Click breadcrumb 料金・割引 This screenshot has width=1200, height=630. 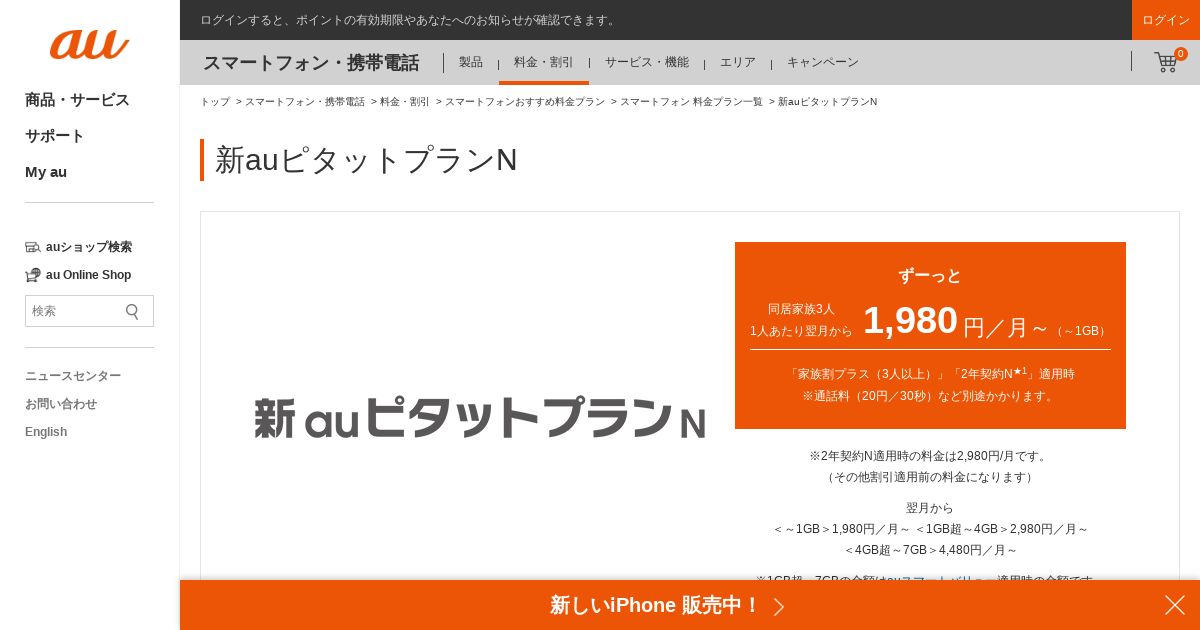tap(405, 102)
